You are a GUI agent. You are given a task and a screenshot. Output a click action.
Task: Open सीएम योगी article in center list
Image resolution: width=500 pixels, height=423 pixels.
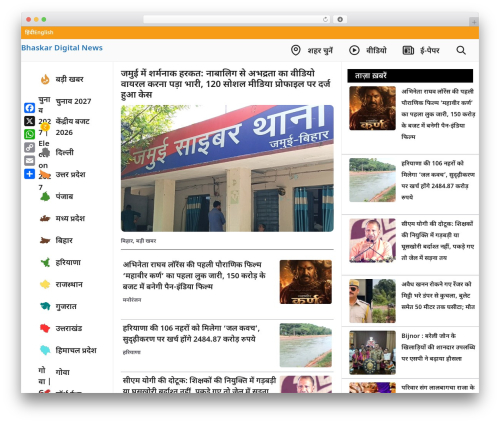click(199, 384)
